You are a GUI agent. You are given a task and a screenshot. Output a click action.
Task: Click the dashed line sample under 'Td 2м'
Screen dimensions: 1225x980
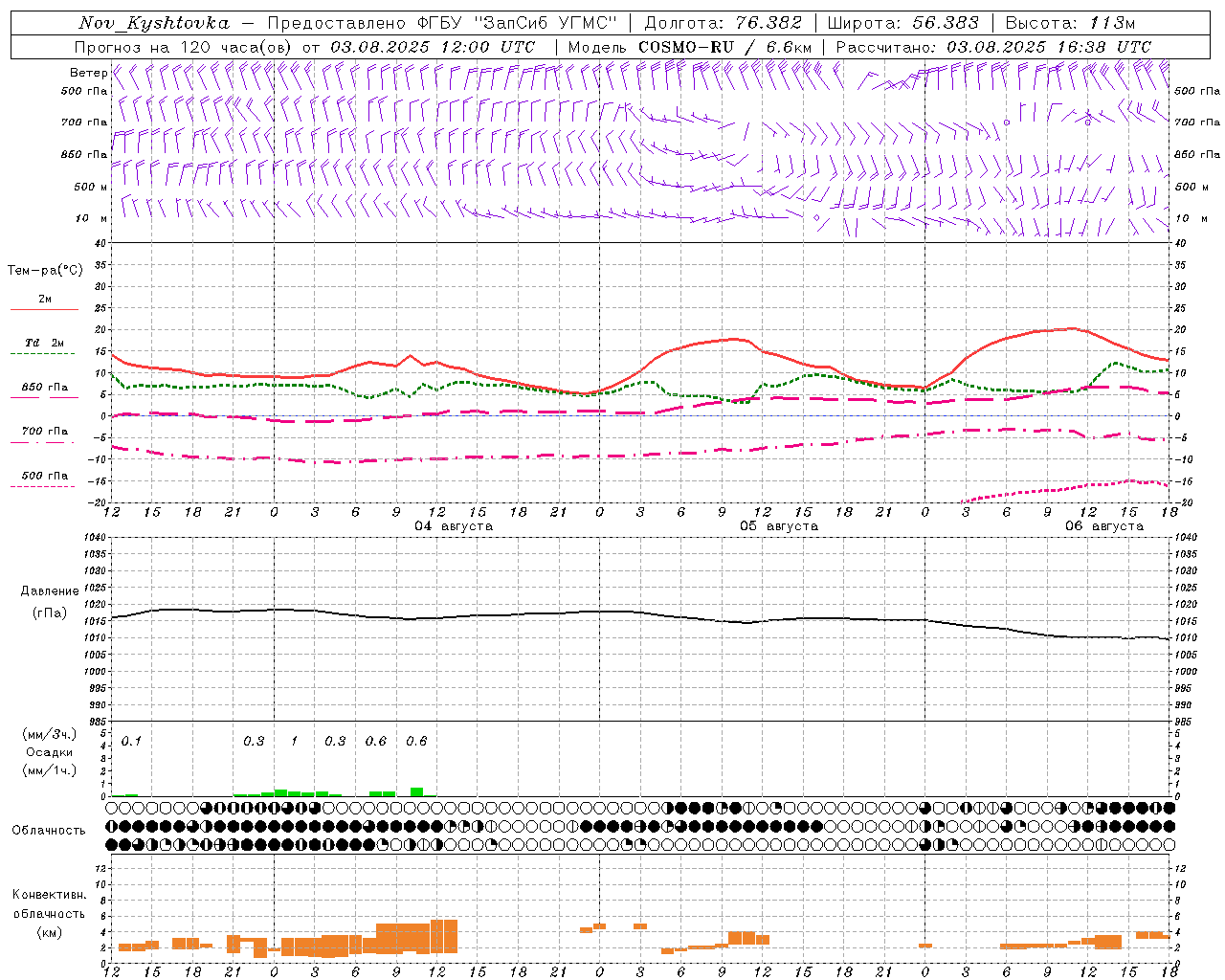(x=44, y=354)
